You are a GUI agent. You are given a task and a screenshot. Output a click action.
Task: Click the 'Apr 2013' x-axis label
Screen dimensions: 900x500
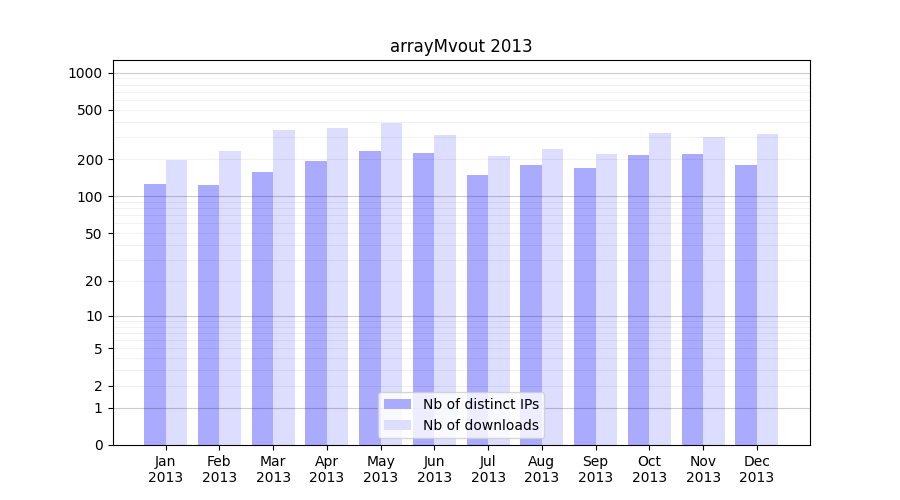327,469
